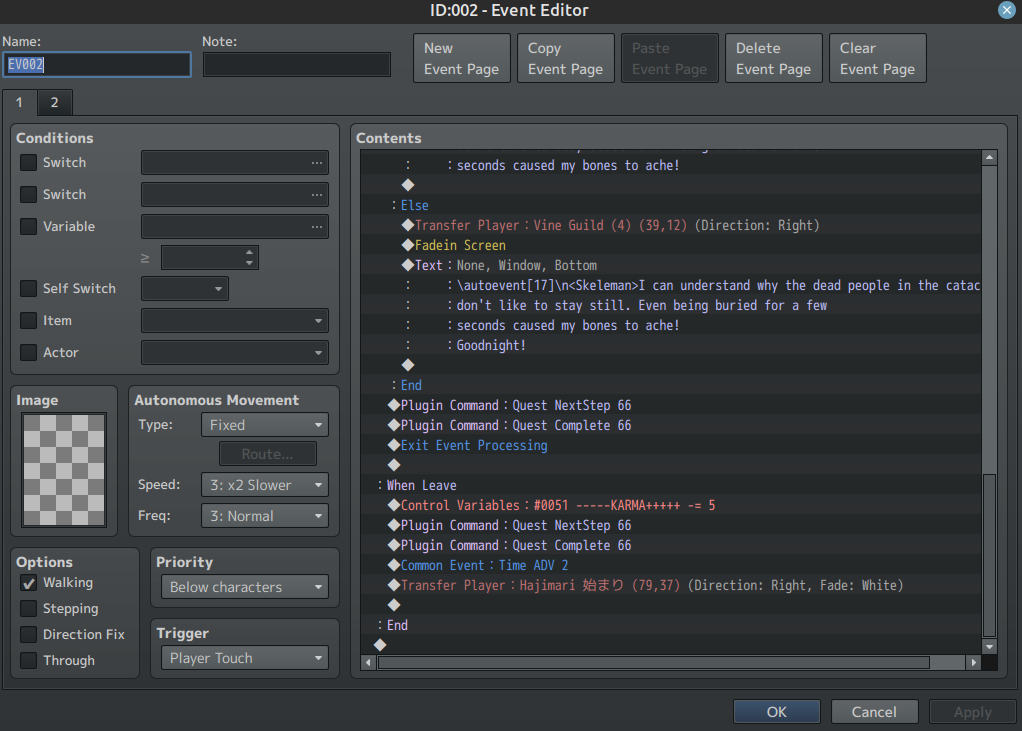
Task: Switch to event page tab 2
Action: 55,103
